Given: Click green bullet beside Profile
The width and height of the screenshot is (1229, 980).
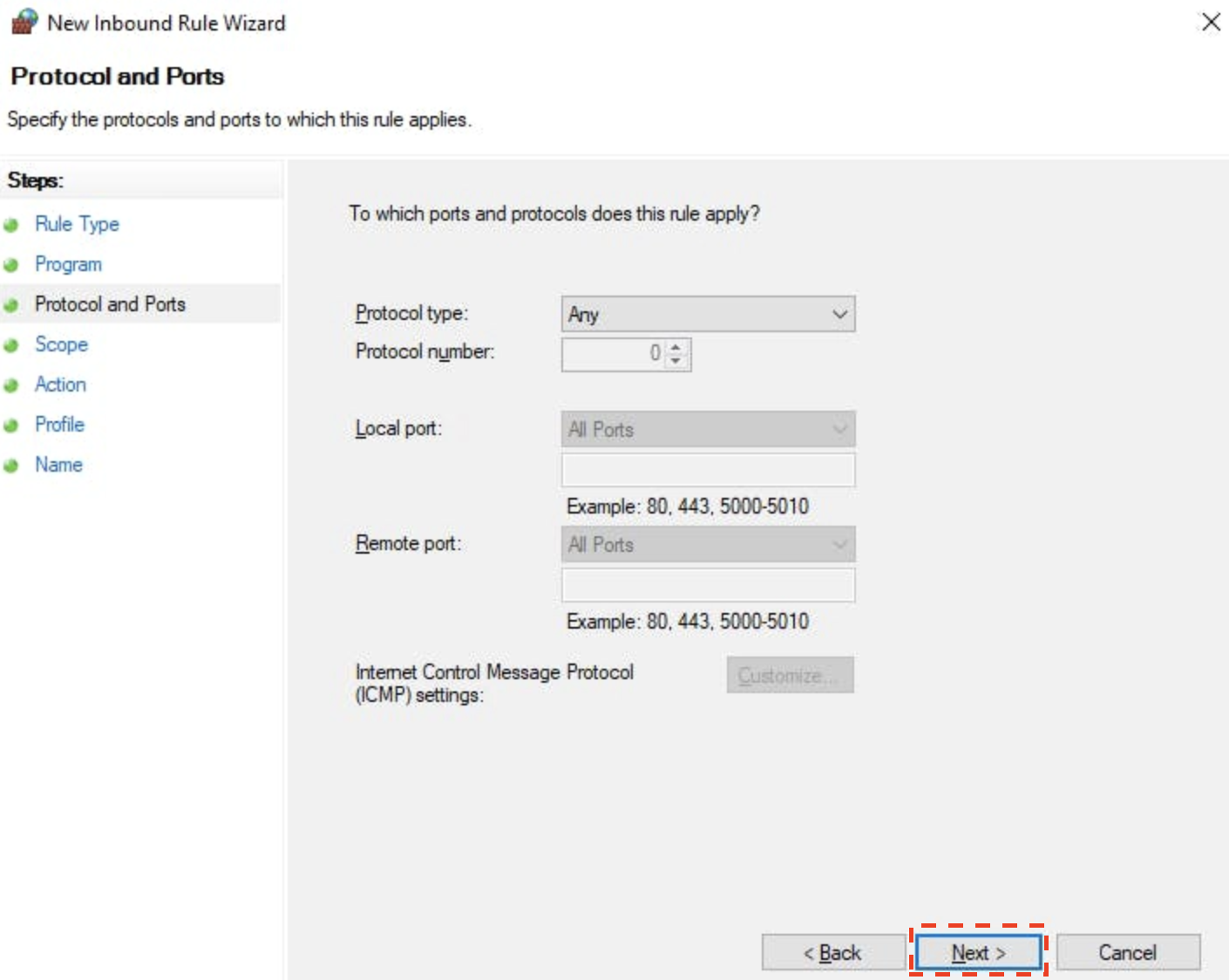Looking at the screenshot, I should pyautogui.click(x=11, y=425).
